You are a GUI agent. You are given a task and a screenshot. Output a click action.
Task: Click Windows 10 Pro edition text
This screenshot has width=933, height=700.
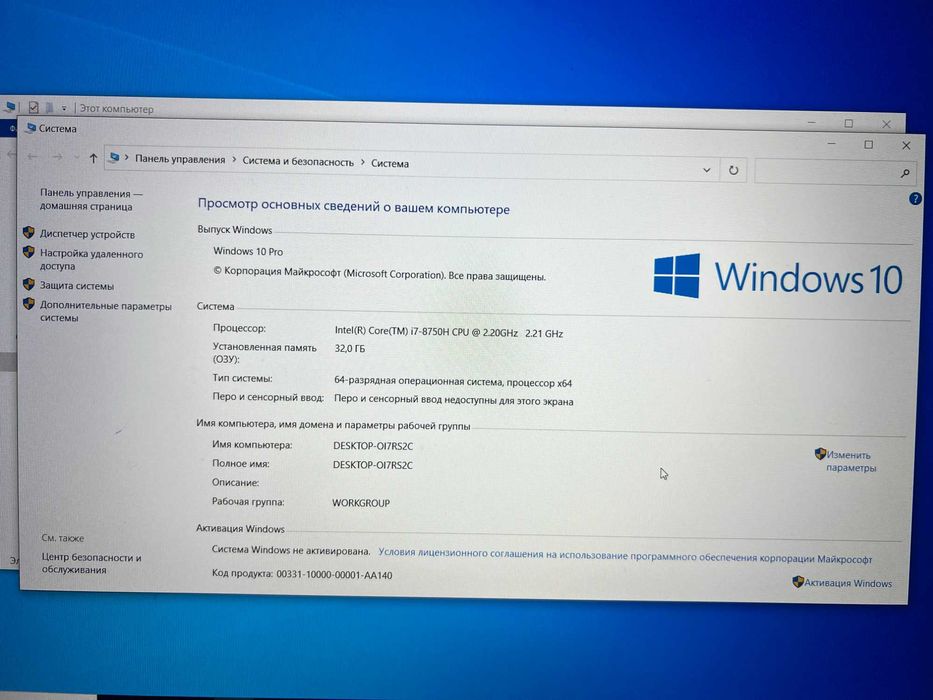point(248,252)
